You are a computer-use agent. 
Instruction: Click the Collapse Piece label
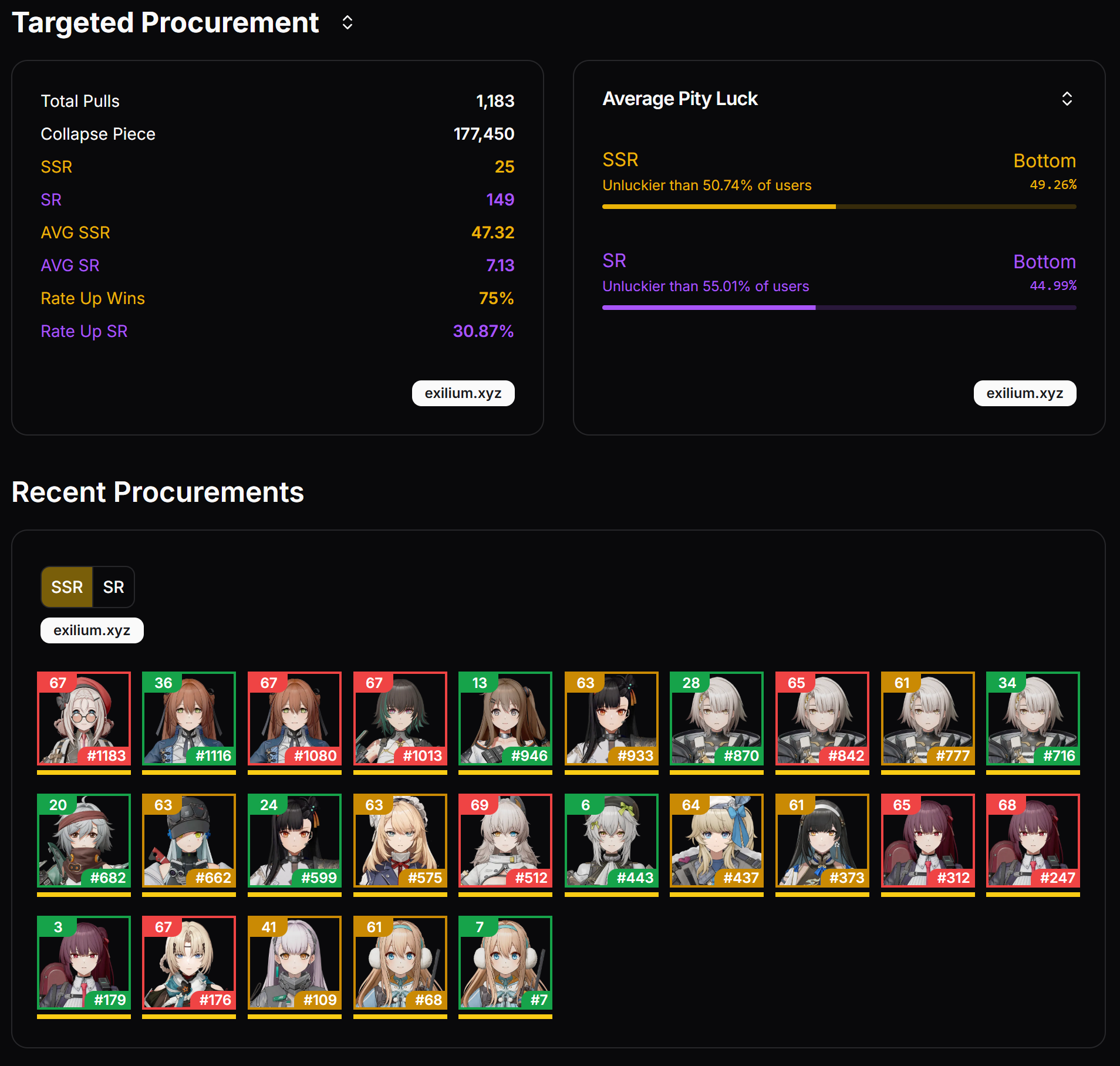[x=98, y=134]
